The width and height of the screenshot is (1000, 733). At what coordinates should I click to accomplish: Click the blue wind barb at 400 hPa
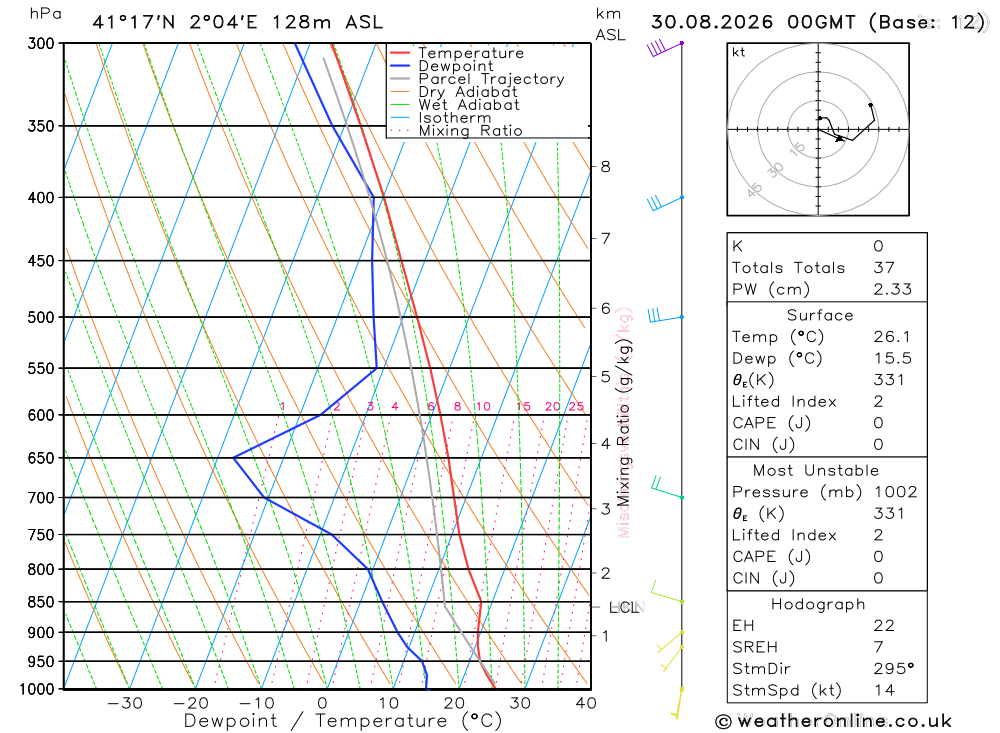click(x=665, y=203)
